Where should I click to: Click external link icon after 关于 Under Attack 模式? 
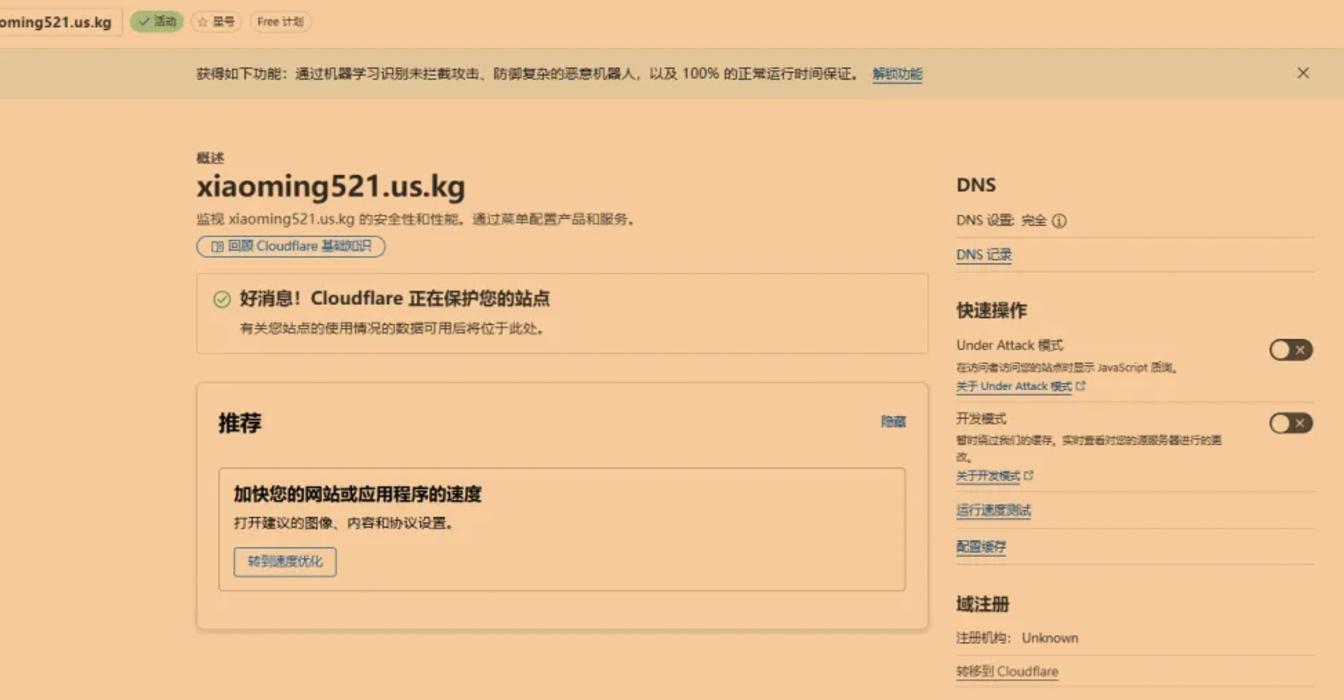click(1081, 385)
